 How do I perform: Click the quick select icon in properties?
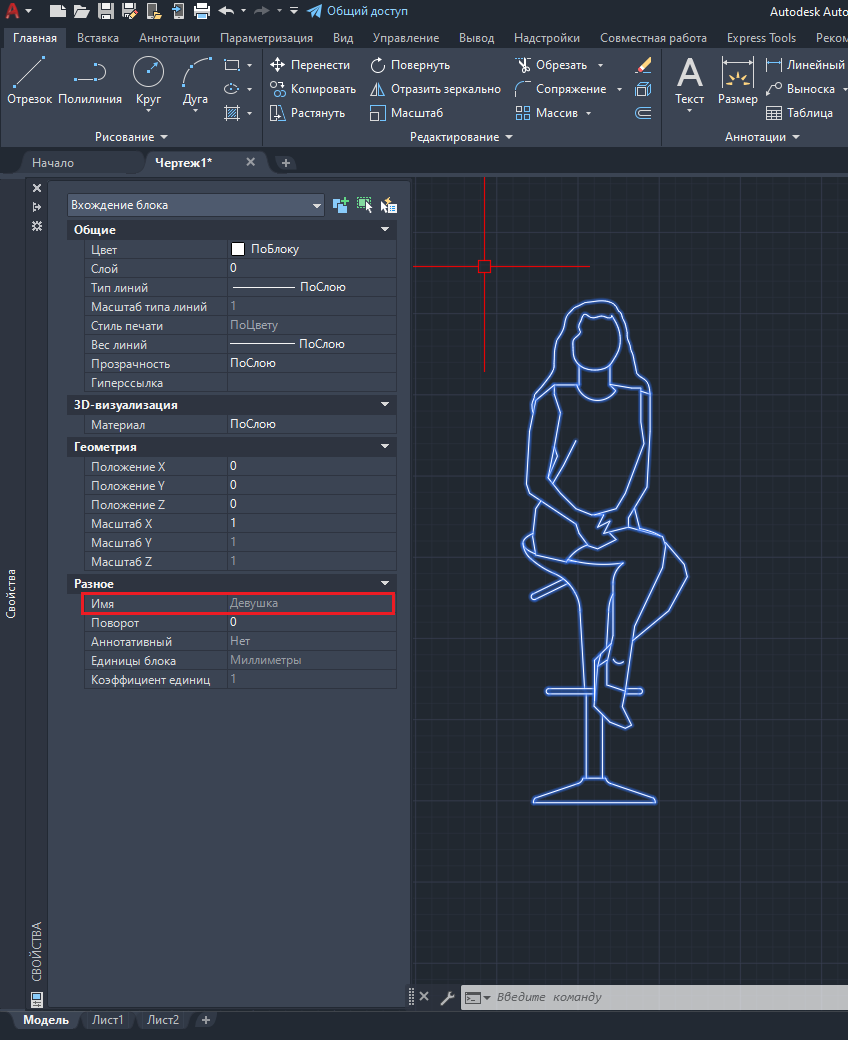pyautogui.click(x=388, y=205)
